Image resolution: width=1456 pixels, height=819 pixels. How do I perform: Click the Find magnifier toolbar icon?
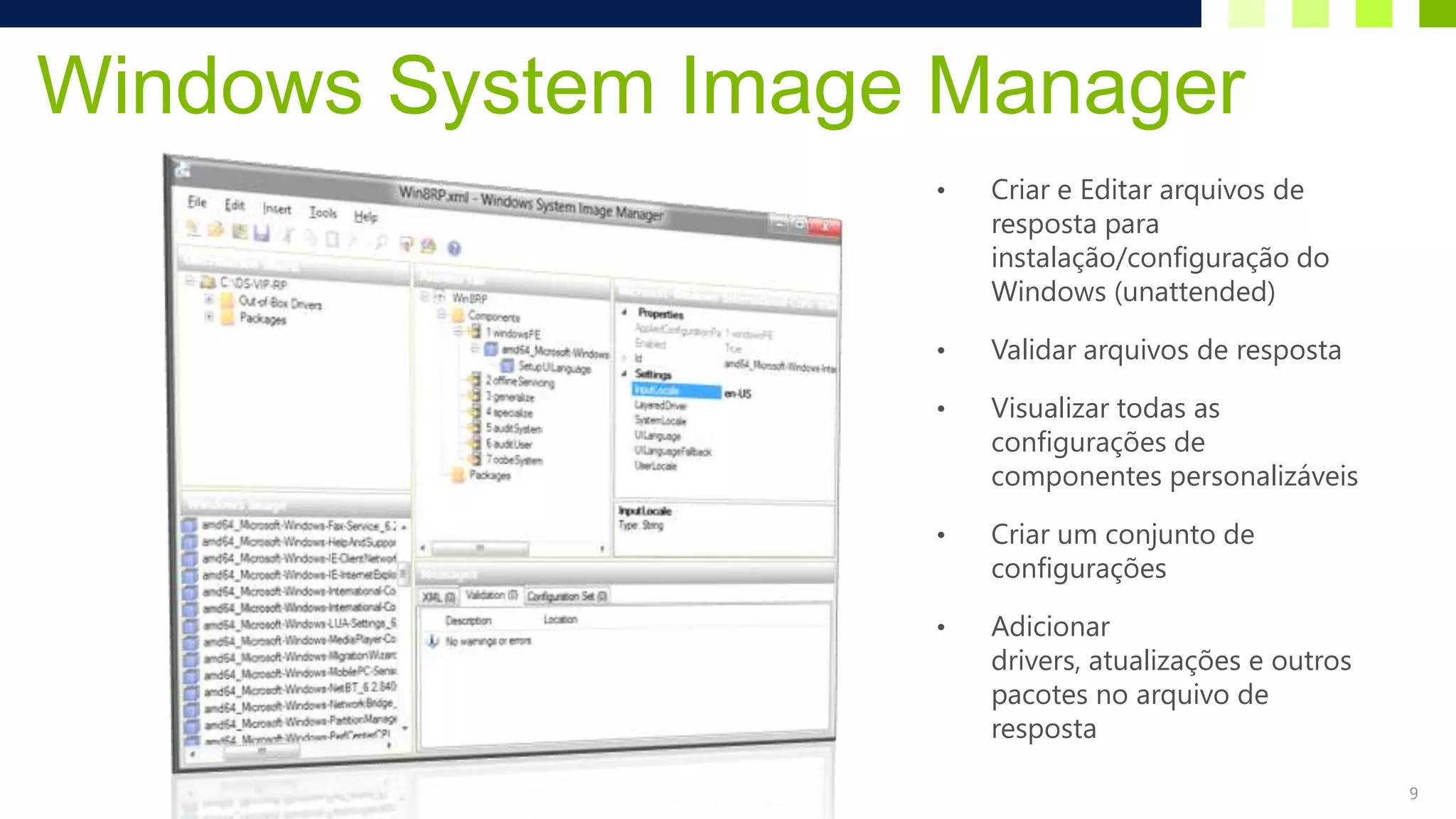380,242
